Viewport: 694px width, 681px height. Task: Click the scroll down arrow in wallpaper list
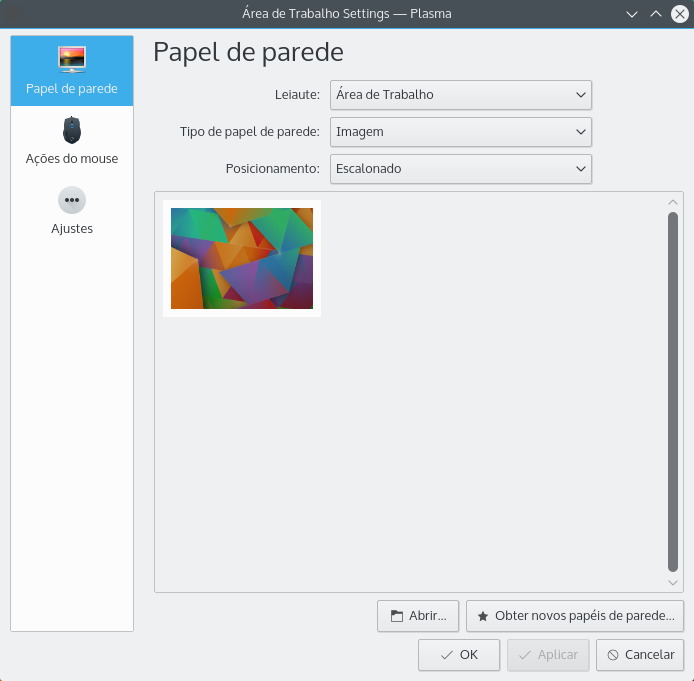tap(673, 582)
